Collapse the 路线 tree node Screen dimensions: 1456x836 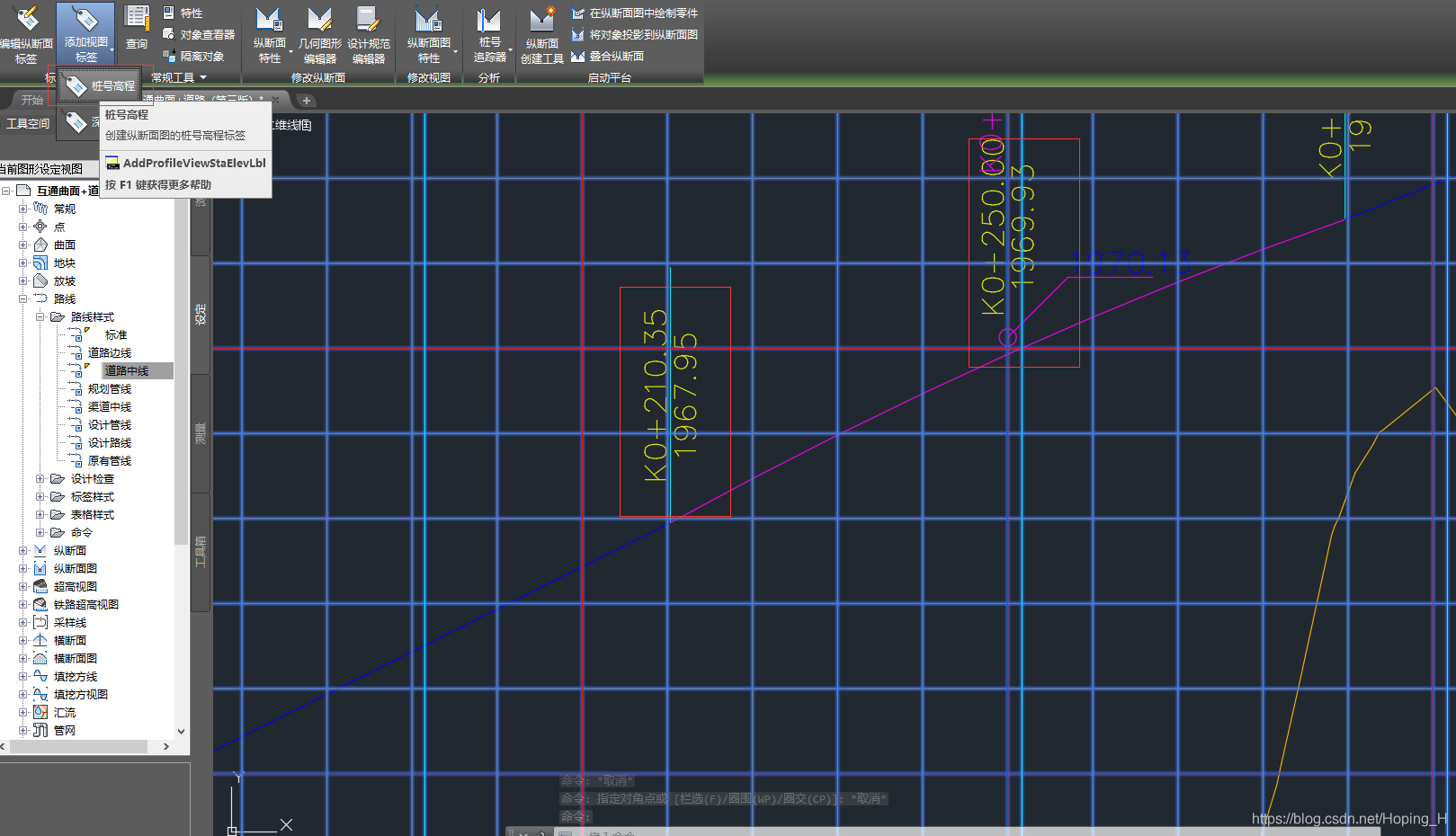(23, 298)
